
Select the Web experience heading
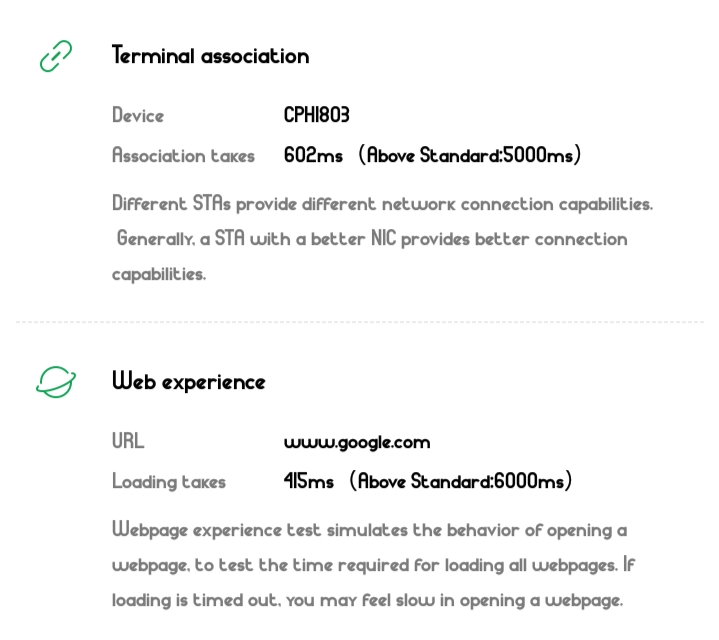pos(188,382)
